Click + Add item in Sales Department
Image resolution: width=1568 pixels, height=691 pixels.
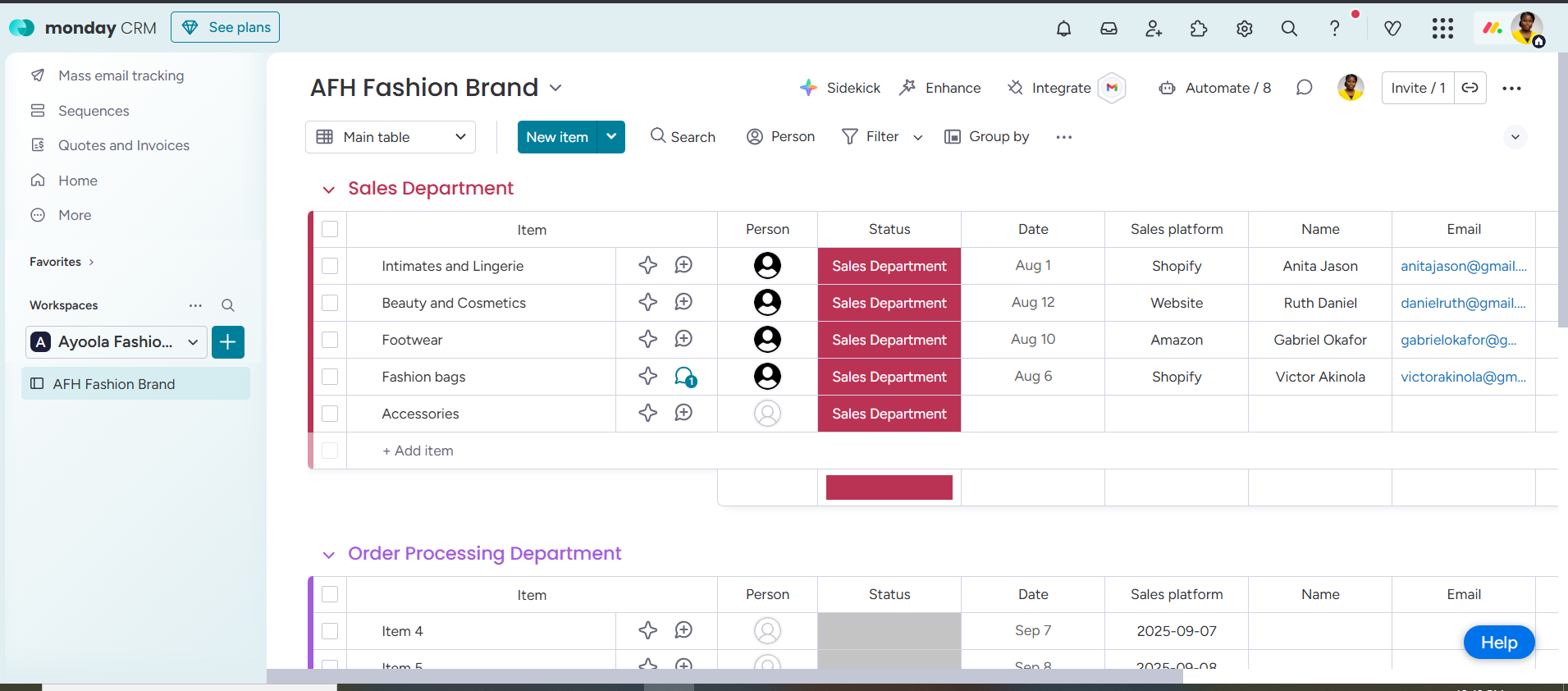tap(418, 451)
